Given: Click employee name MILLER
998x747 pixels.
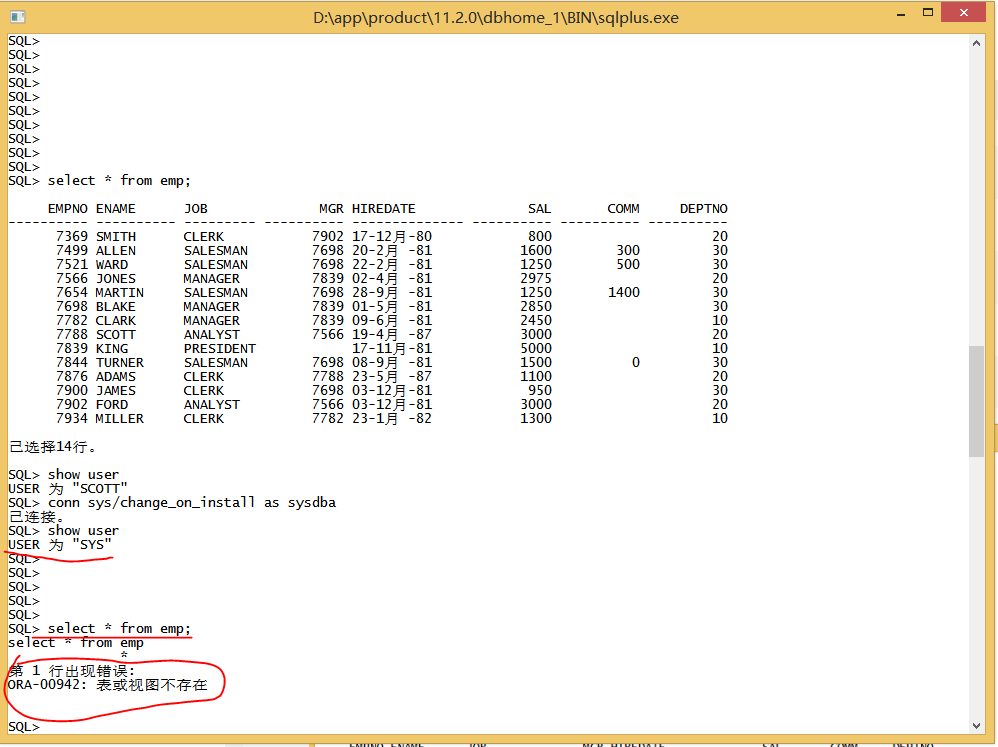Looking at the screenshot, I should click(x=120, y=419).
